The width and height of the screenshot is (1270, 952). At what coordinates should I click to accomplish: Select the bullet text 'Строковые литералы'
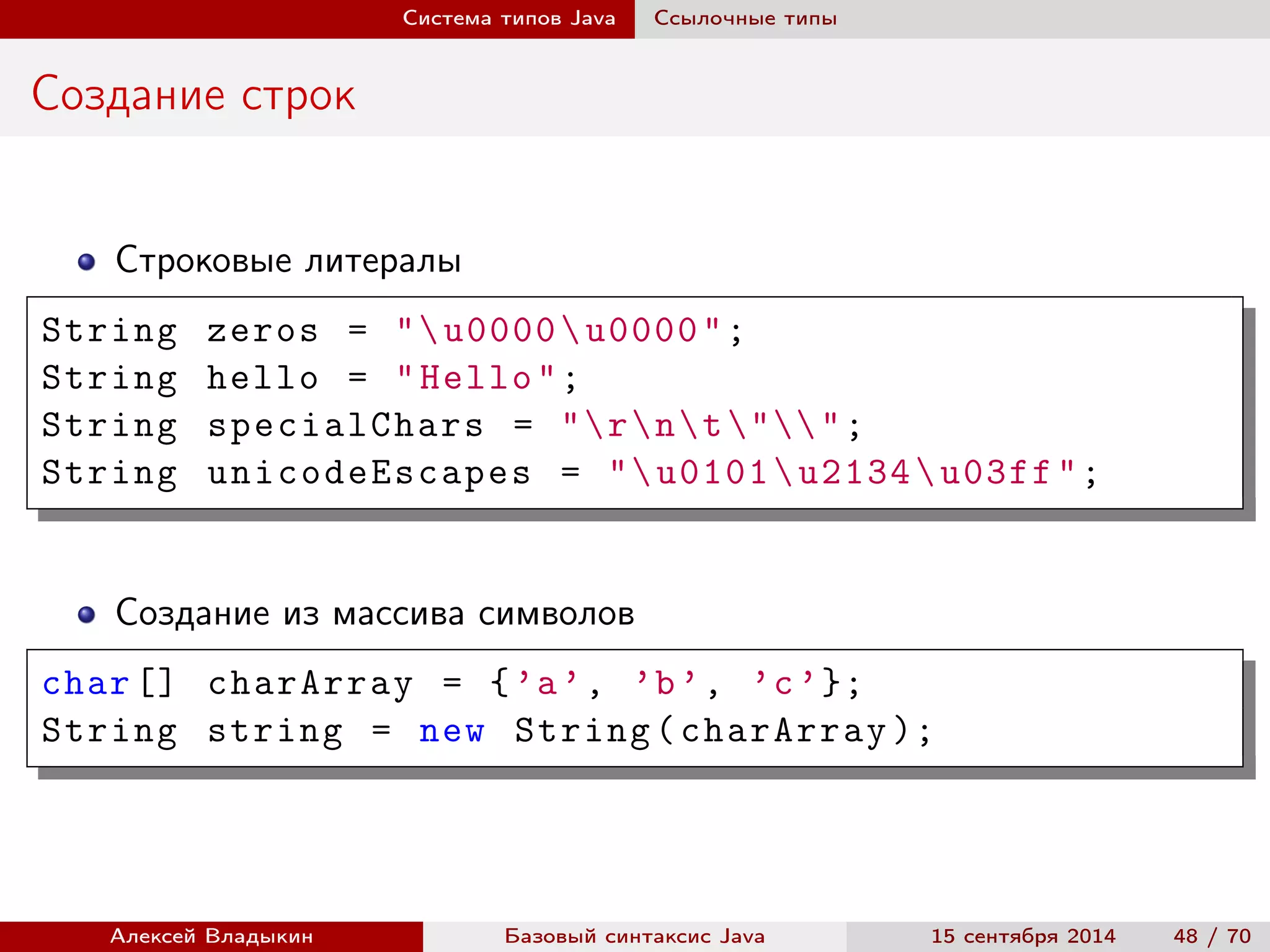tap(288, 260)
